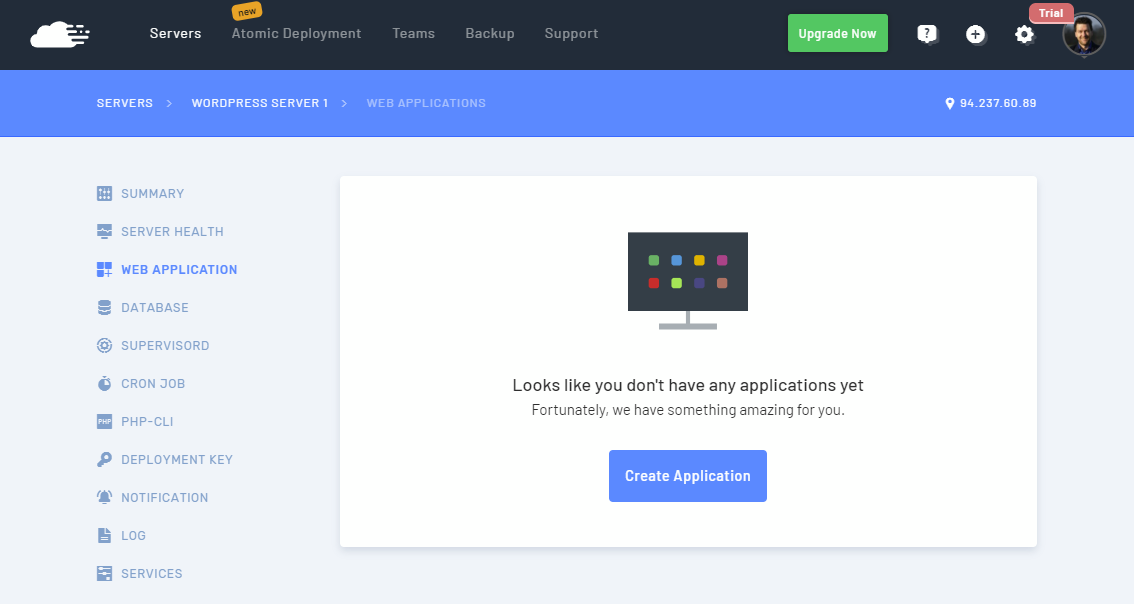Image resolution: width=1134 pixels, height=604 pixels.
Task: Click the RunCloud cloud logo
Action: (60, 35)
